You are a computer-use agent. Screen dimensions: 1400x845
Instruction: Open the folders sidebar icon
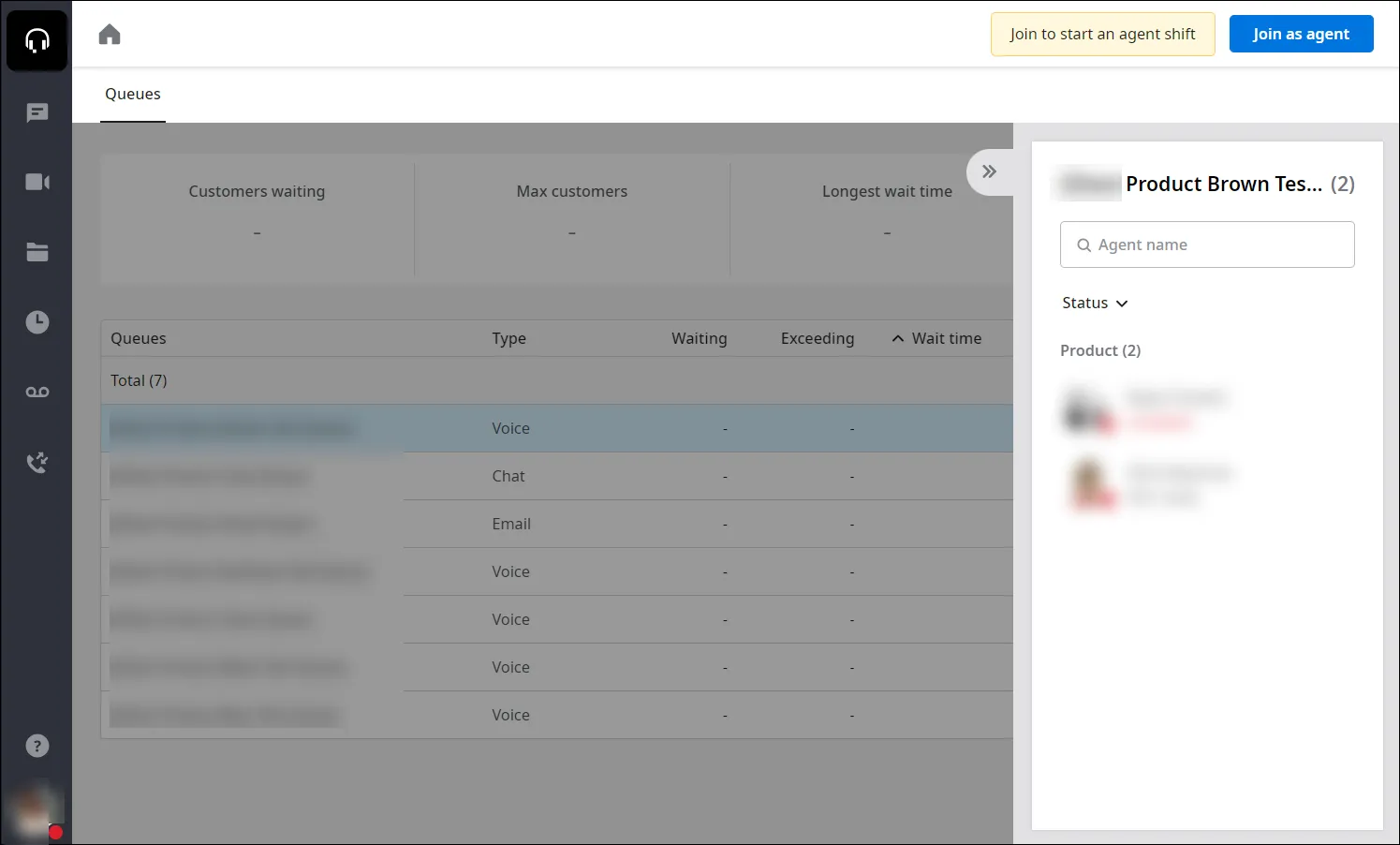pyautogui.click(x=37, y=252)
